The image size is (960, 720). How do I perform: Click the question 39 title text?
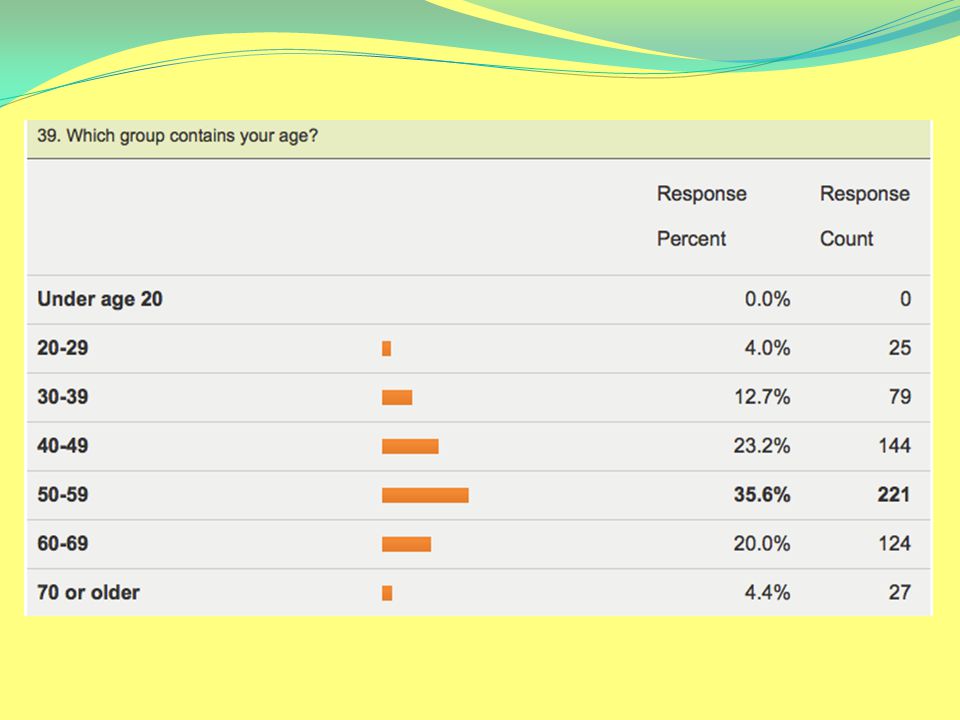click(178, 136)
